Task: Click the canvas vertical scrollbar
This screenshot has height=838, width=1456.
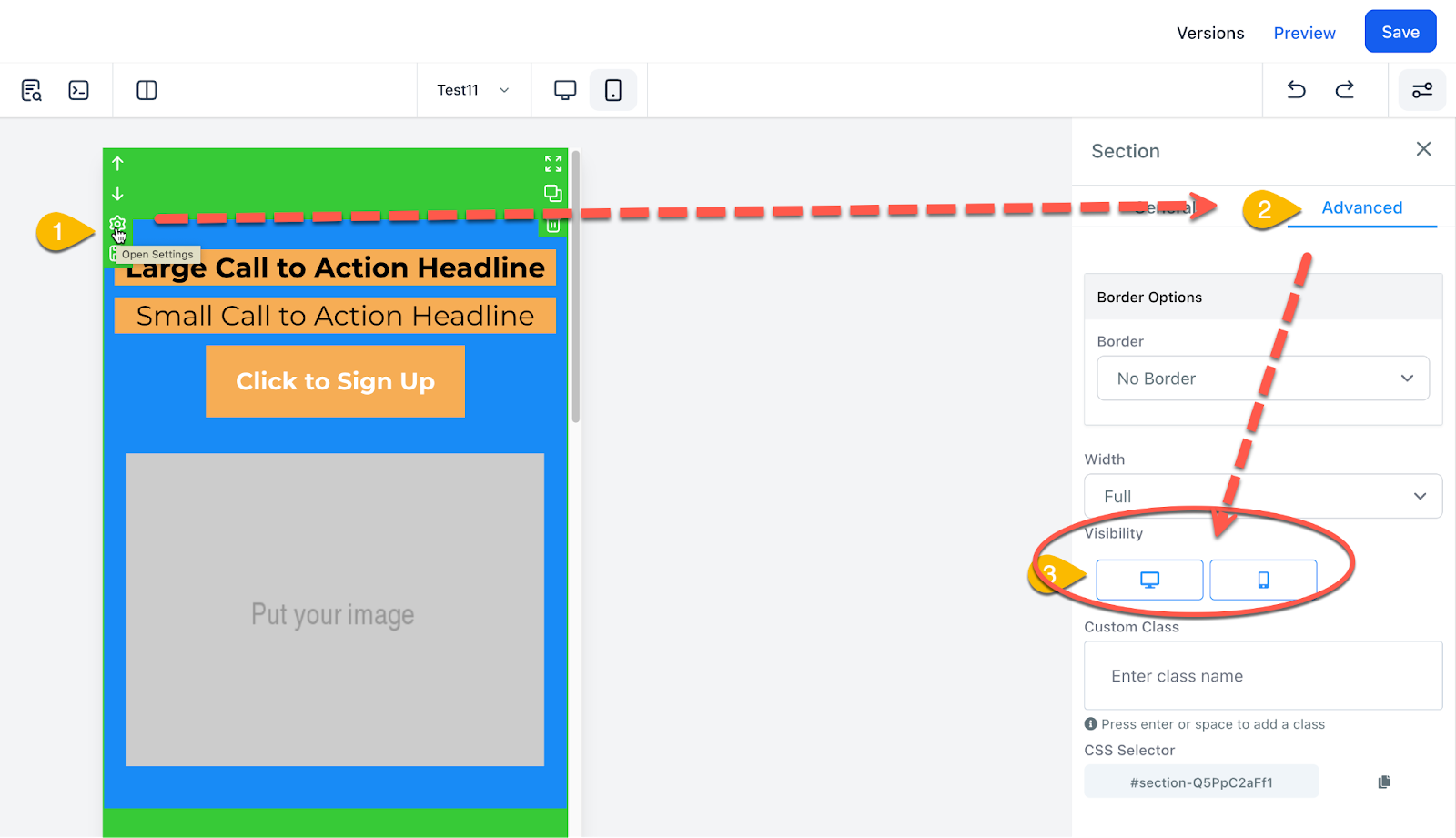Action: tap(576, 287)
